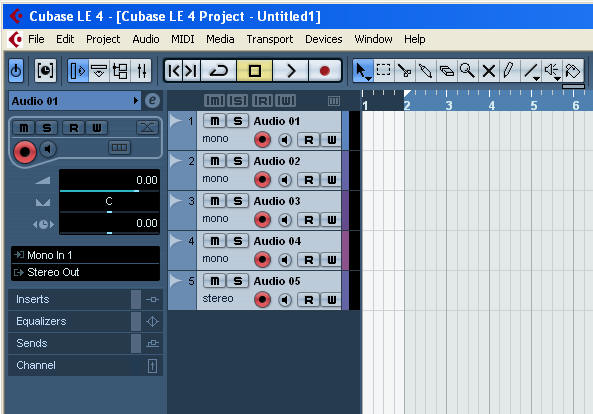This screenshot has width=593, height=414.
Task: Solo track Audio 02
Action: click(238, 161)
